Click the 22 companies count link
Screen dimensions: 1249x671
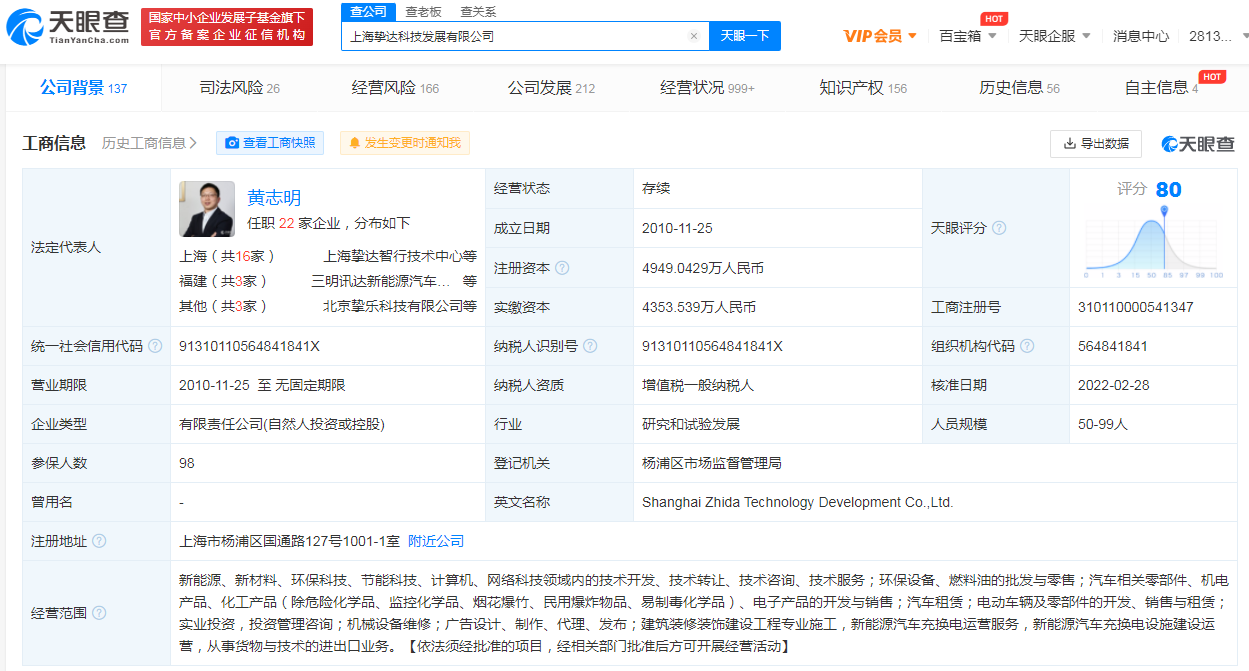coord(286,223)
